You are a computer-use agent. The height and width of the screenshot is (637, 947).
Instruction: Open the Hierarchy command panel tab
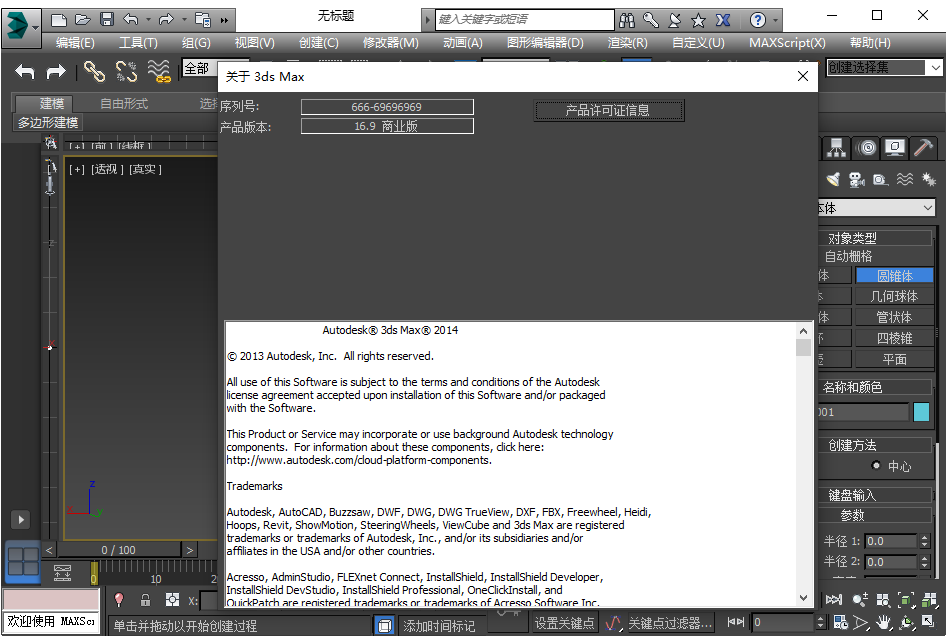[836, 148]
